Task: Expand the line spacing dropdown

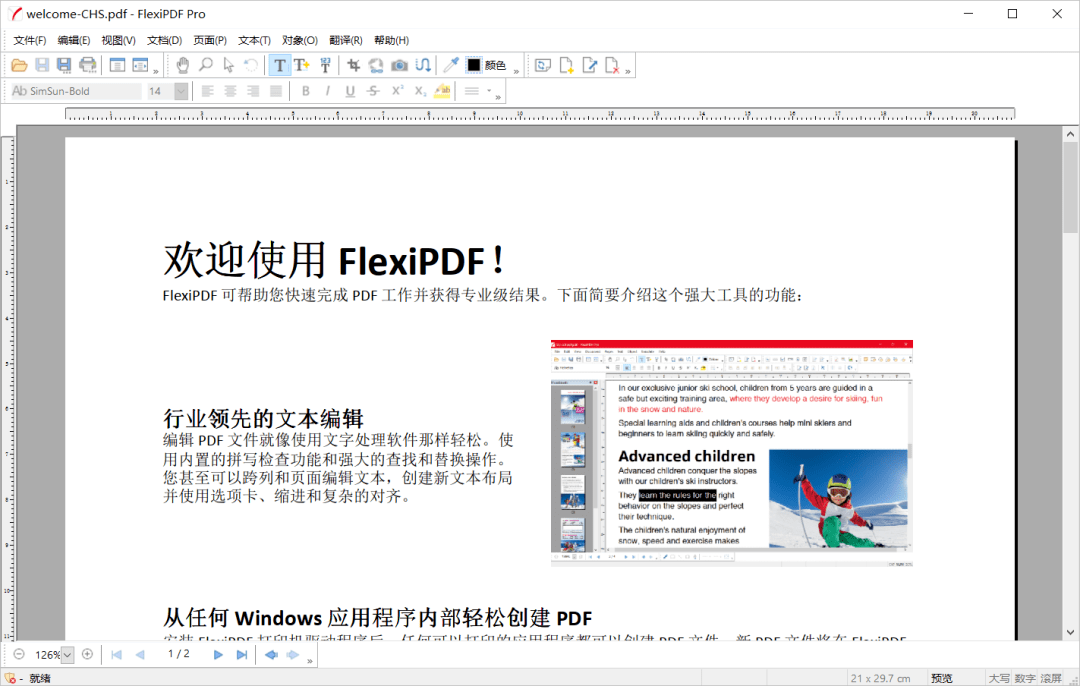Action: 487,90
